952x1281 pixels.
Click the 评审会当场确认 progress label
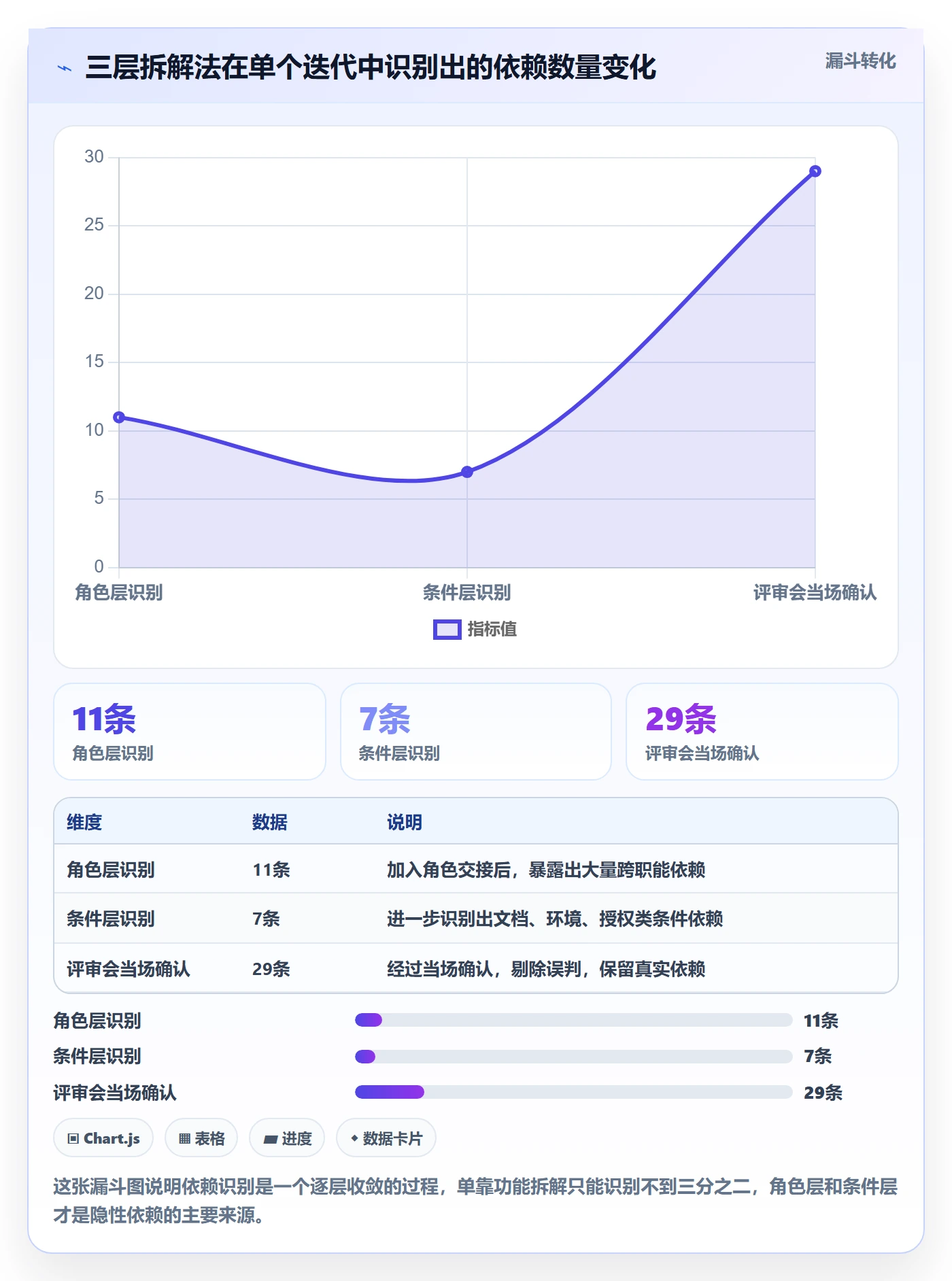pos(115,1093)
